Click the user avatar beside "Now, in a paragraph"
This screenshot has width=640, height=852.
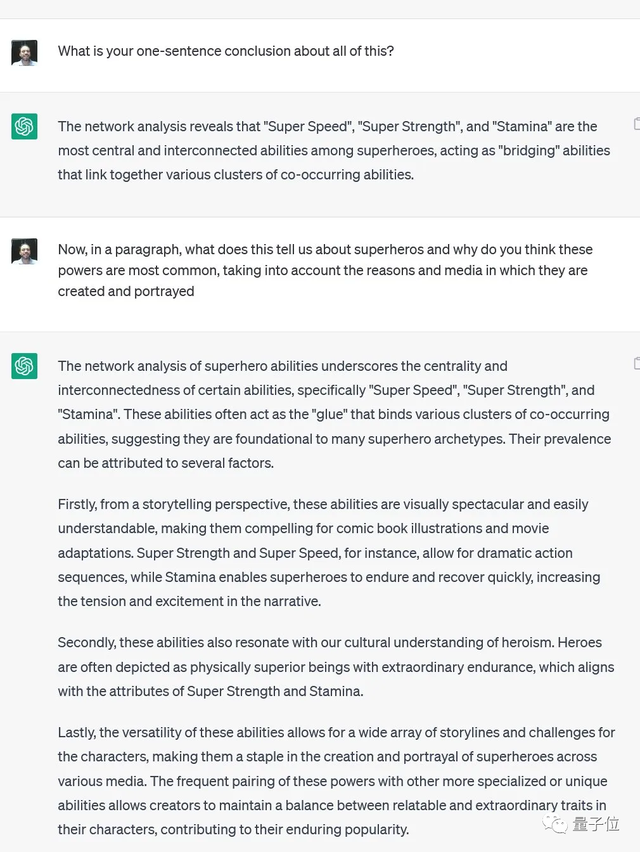click(x=24, y=251)
